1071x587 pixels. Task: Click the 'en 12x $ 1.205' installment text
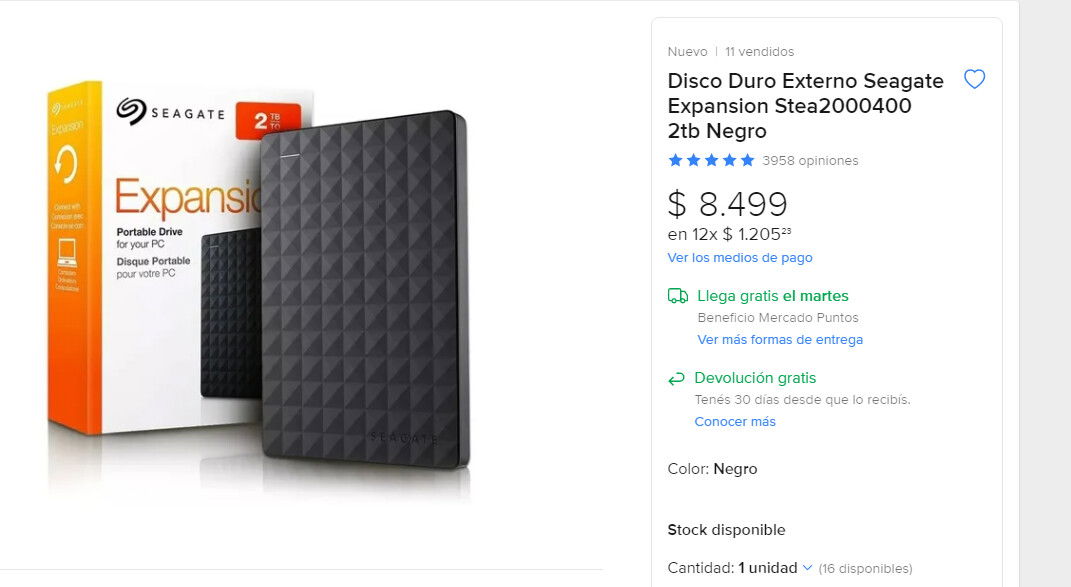(729, 235)
